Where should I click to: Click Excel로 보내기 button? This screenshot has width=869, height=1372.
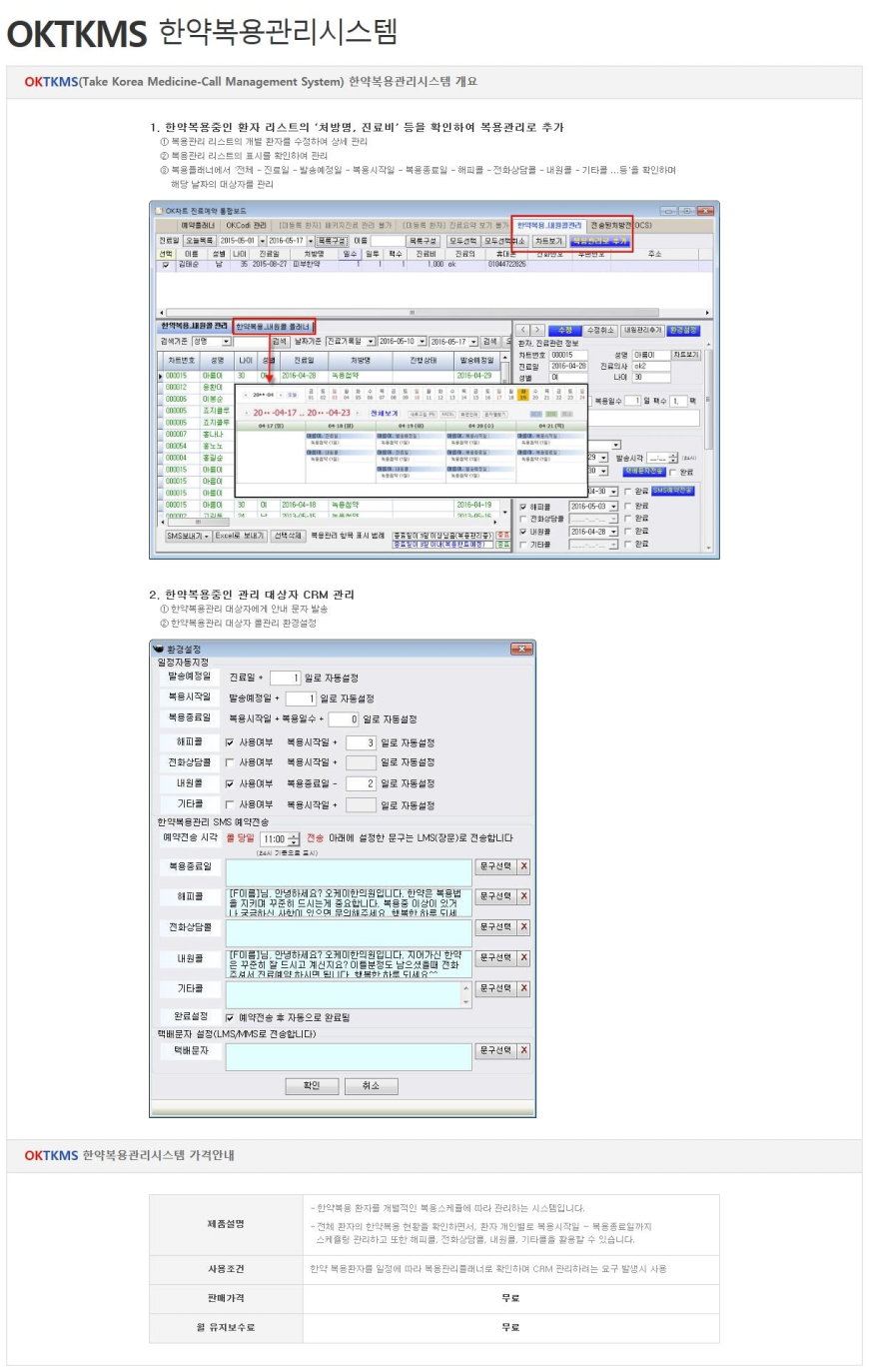click(240, 536)
